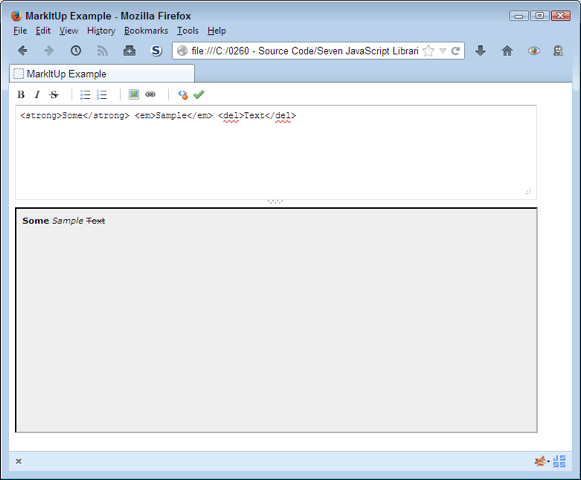
Task: Click the JS/SS status bar icon
Action: [x=559, y=461]
